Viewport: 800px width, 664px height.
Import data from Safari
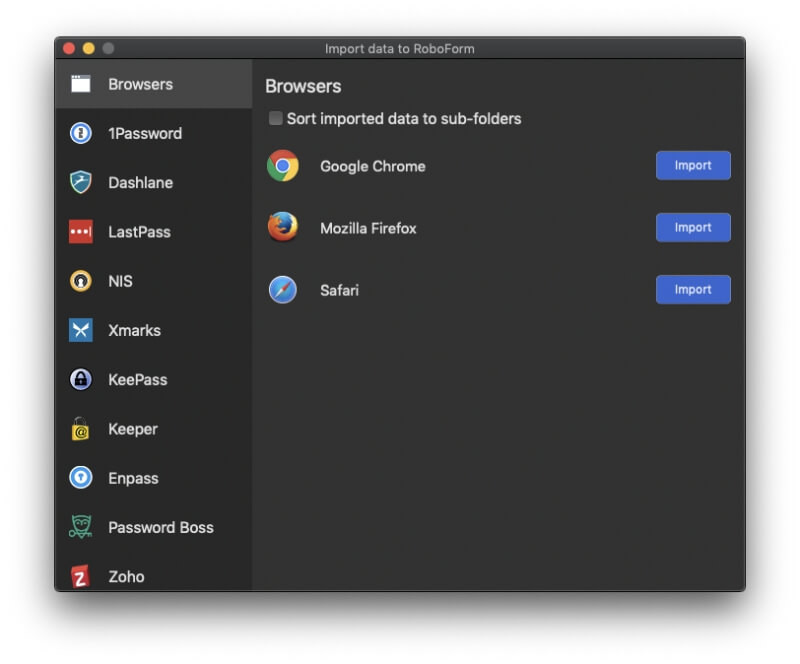coord(693,289)
